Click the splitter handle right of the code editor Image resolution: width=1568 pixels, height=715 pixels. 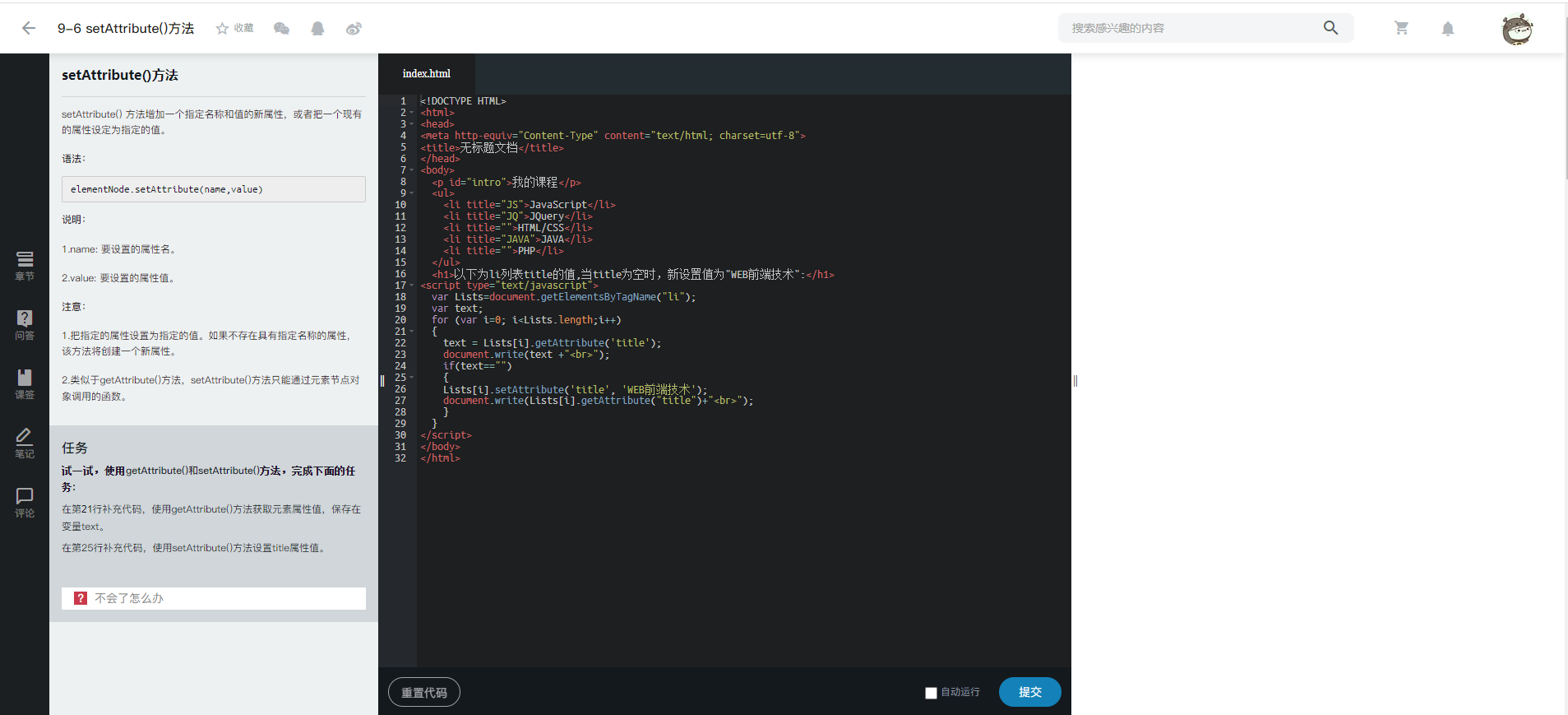click(x=1075, y=380)
